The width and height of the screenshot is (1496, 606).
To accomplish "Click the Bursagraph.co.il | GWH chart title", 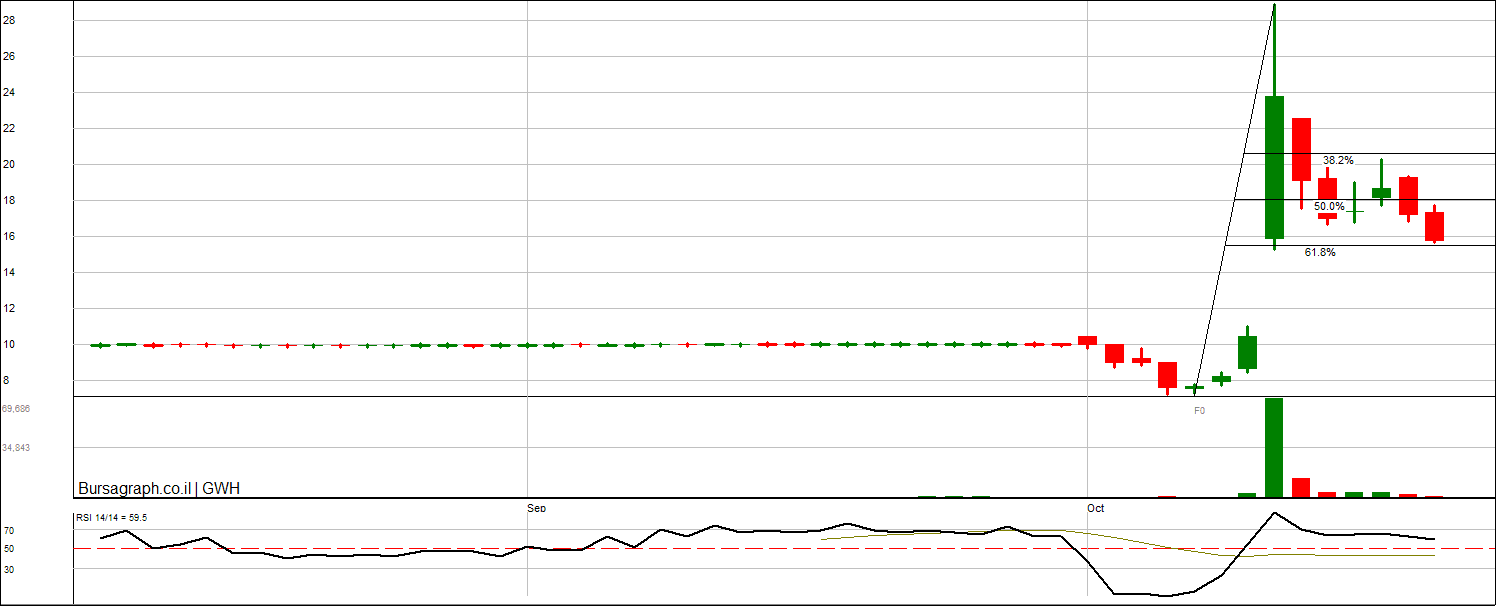I will 159,489.
